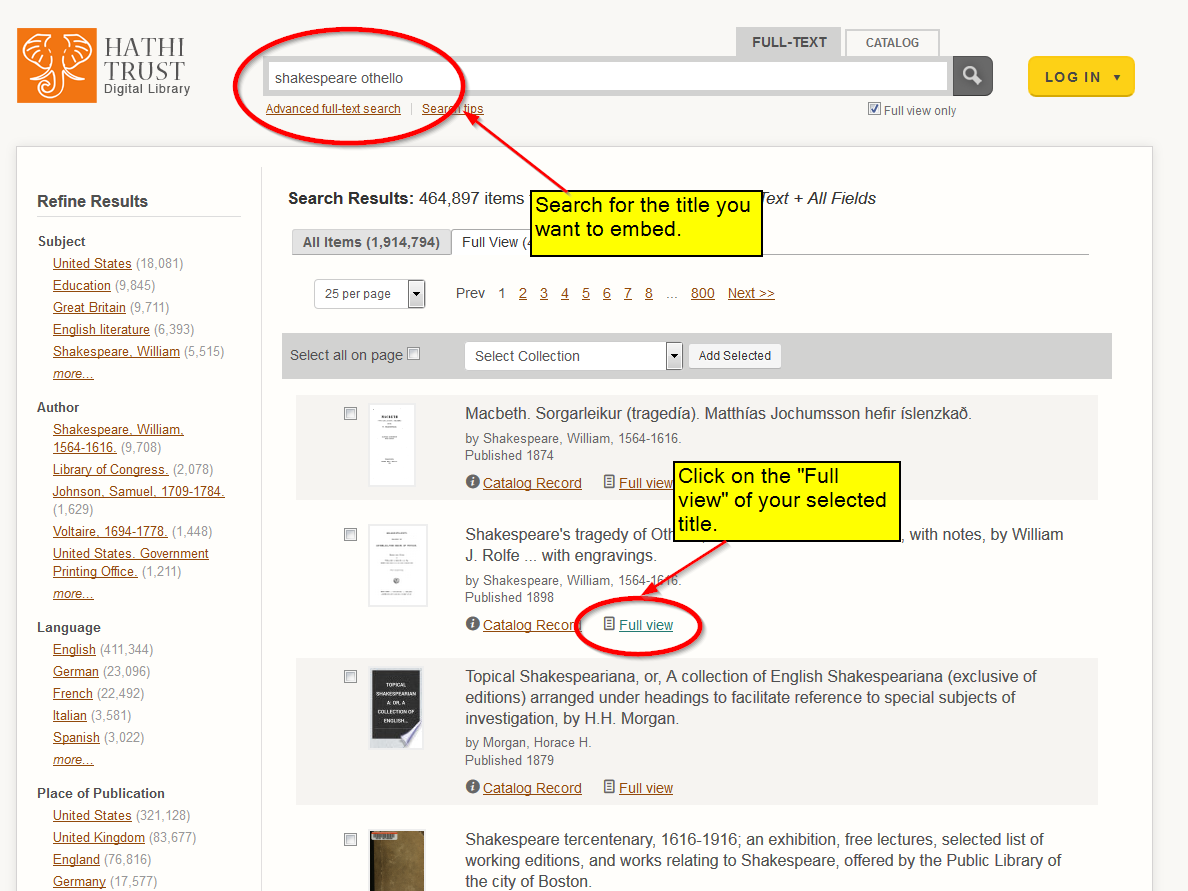Click the HathiTrust elephant logo
This screenshot has height=891, width=1188.
tap(57, 65)
